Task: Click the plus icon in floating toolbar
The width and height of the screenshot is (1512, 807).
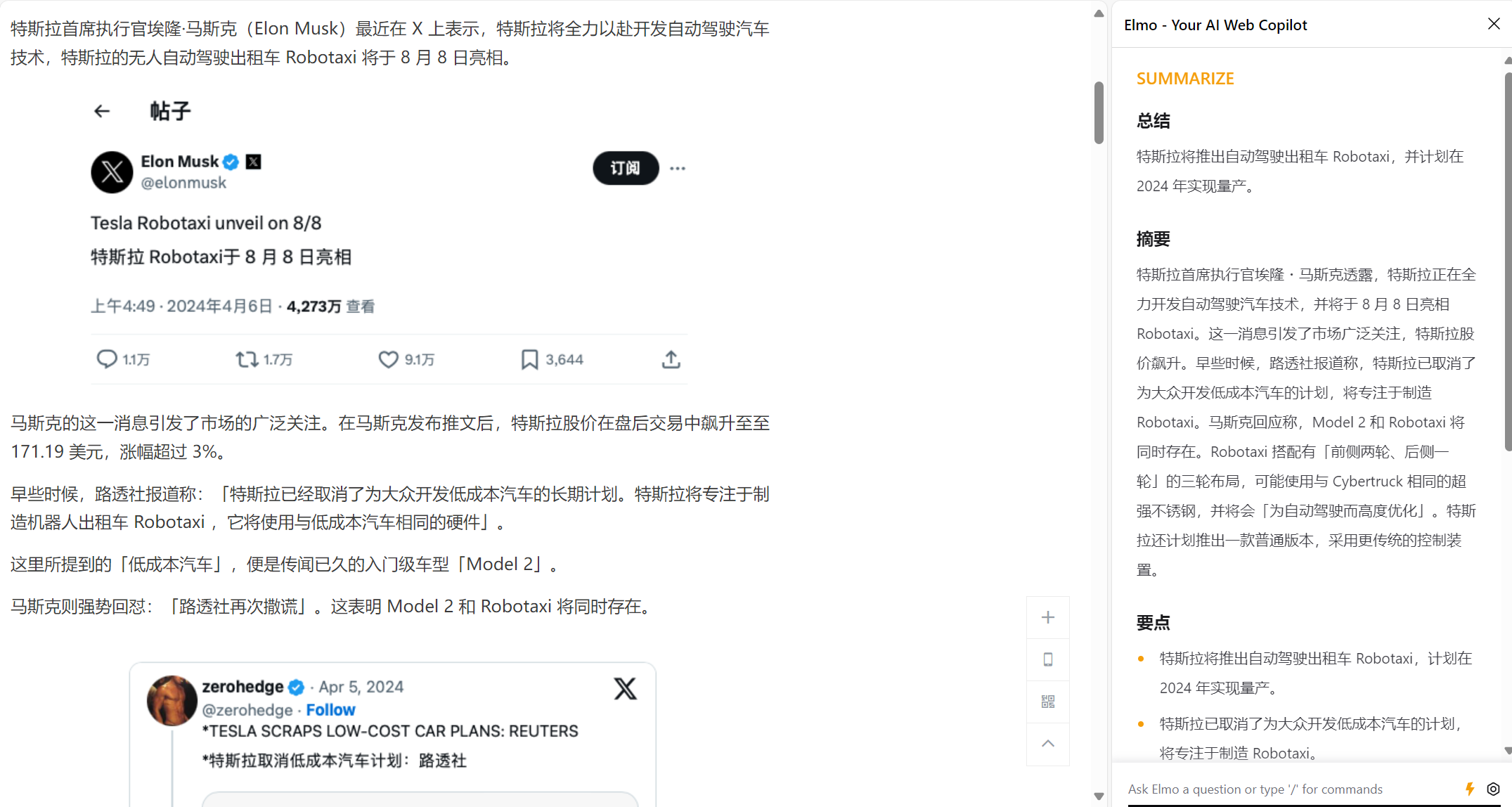Action: (1048, 617)
